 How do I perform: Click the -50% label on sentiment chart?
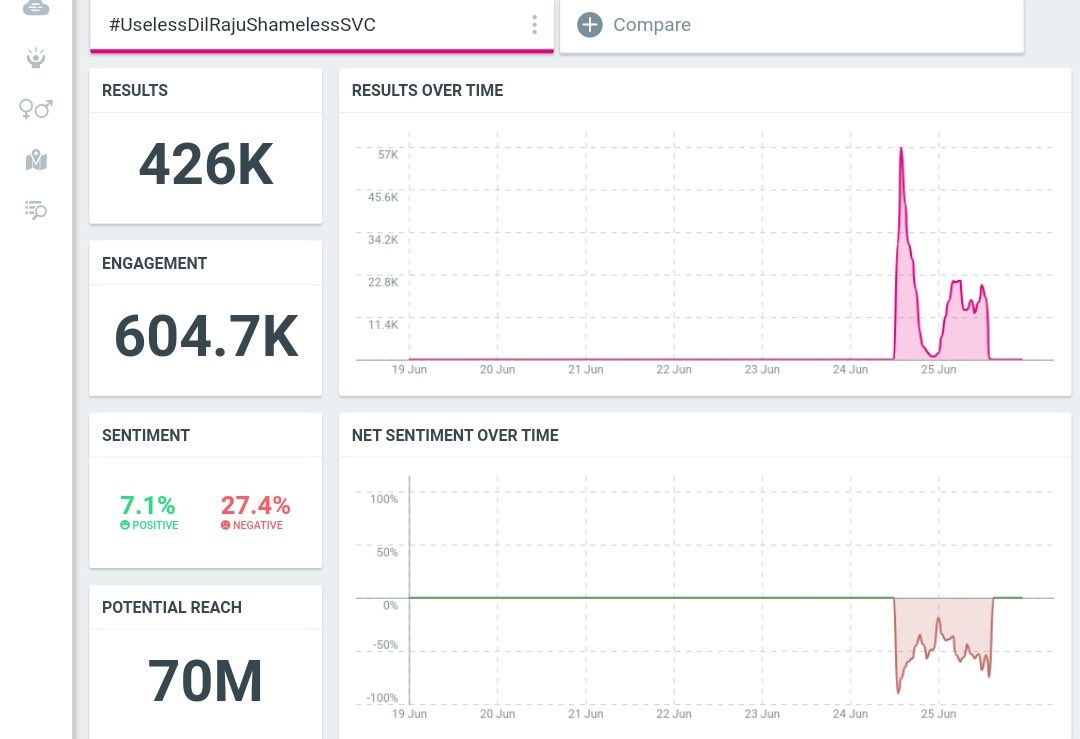[385, 645]
